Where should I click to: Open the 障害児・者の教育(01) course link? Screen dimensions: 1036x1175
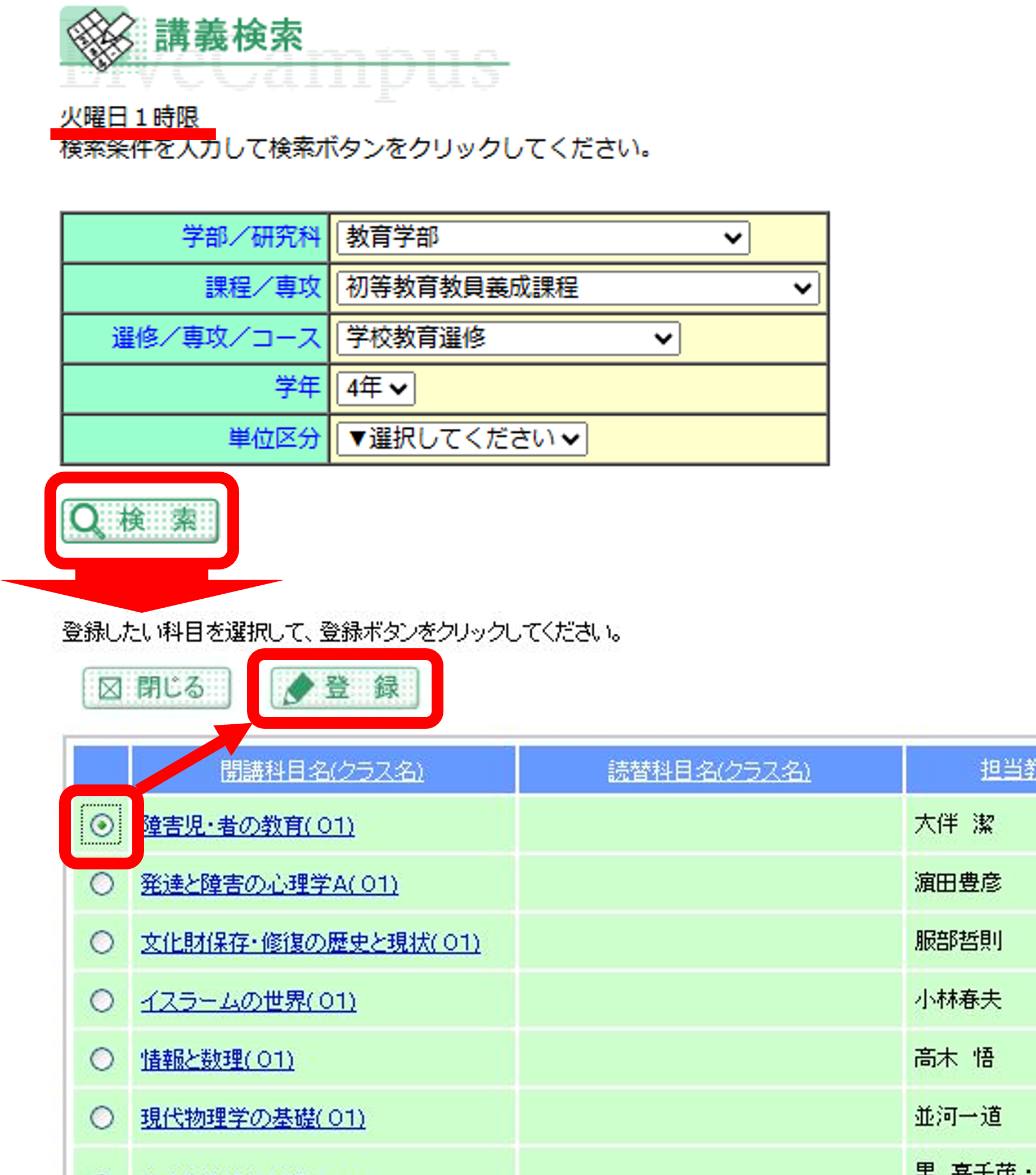pyautogui.click(x=248, y=826)
